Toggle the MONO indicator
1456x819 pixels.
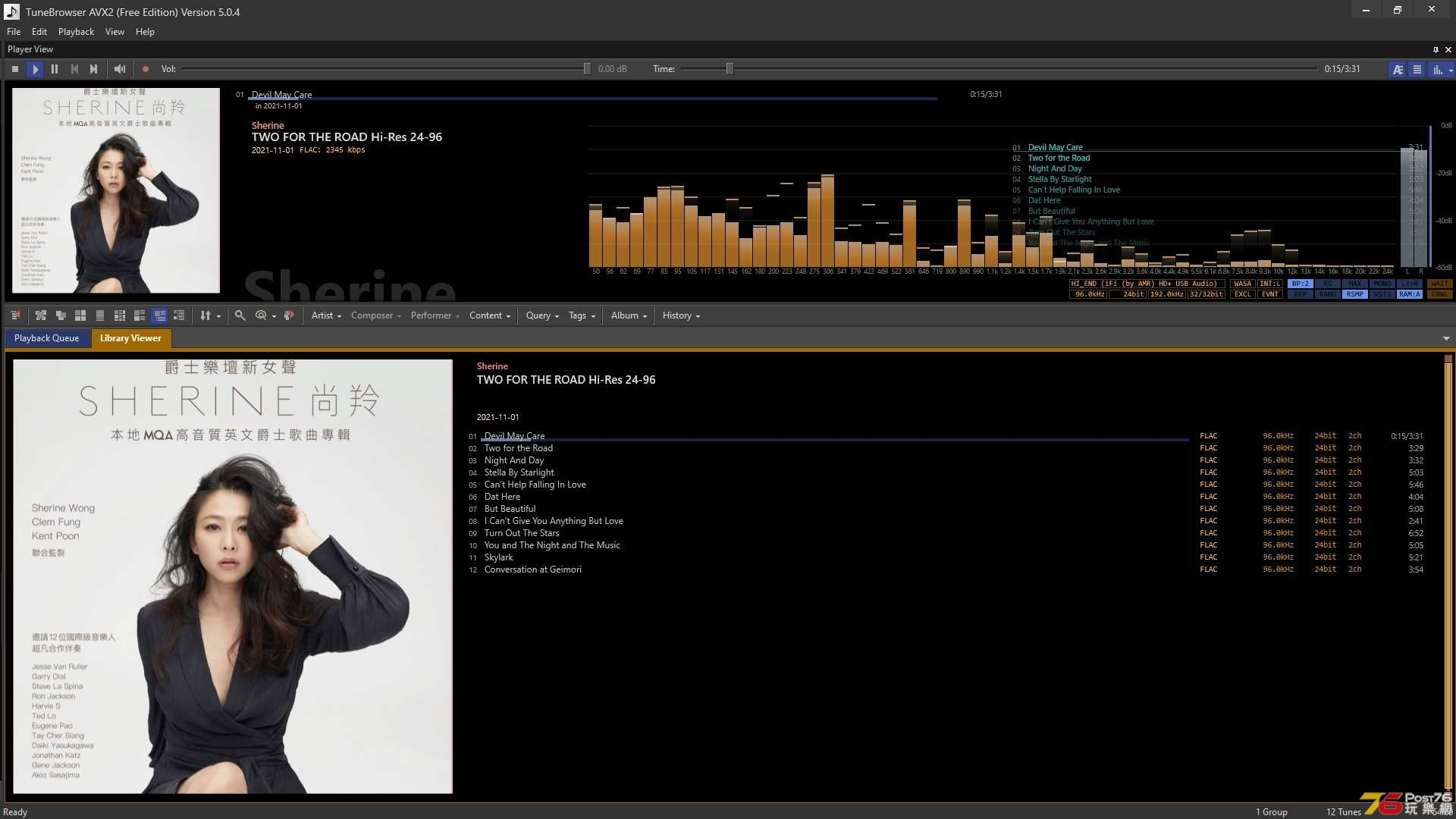click(1382, 284)
